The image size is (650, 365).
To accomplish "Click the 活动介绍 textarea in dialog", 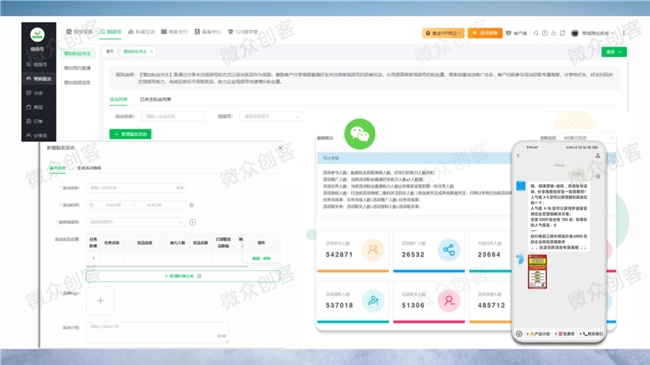I will click(157, 332).
